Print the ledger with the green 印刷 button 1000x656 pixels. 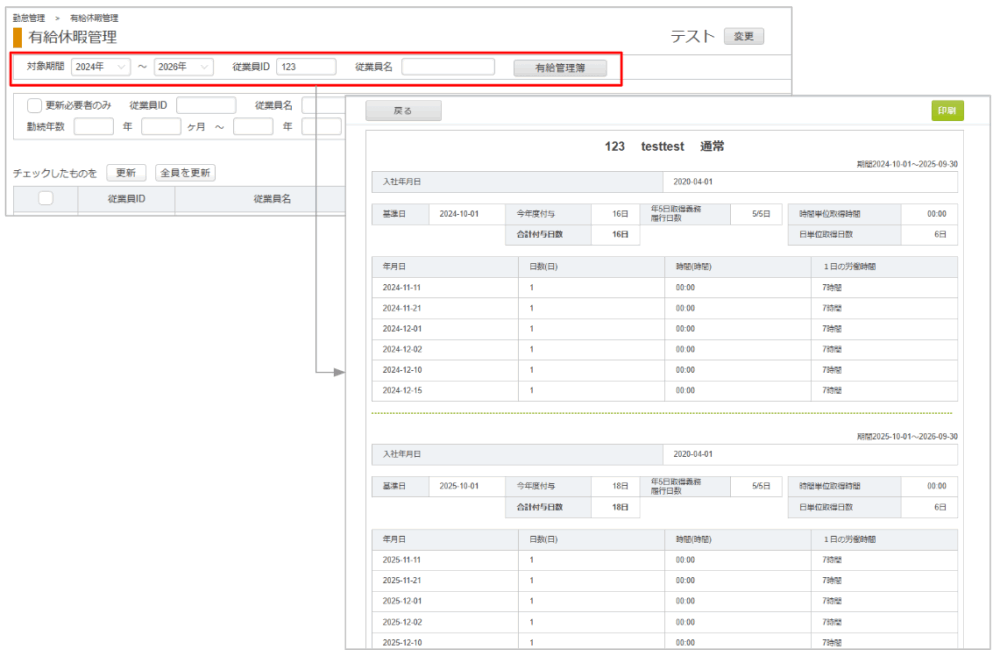(947, 111)
